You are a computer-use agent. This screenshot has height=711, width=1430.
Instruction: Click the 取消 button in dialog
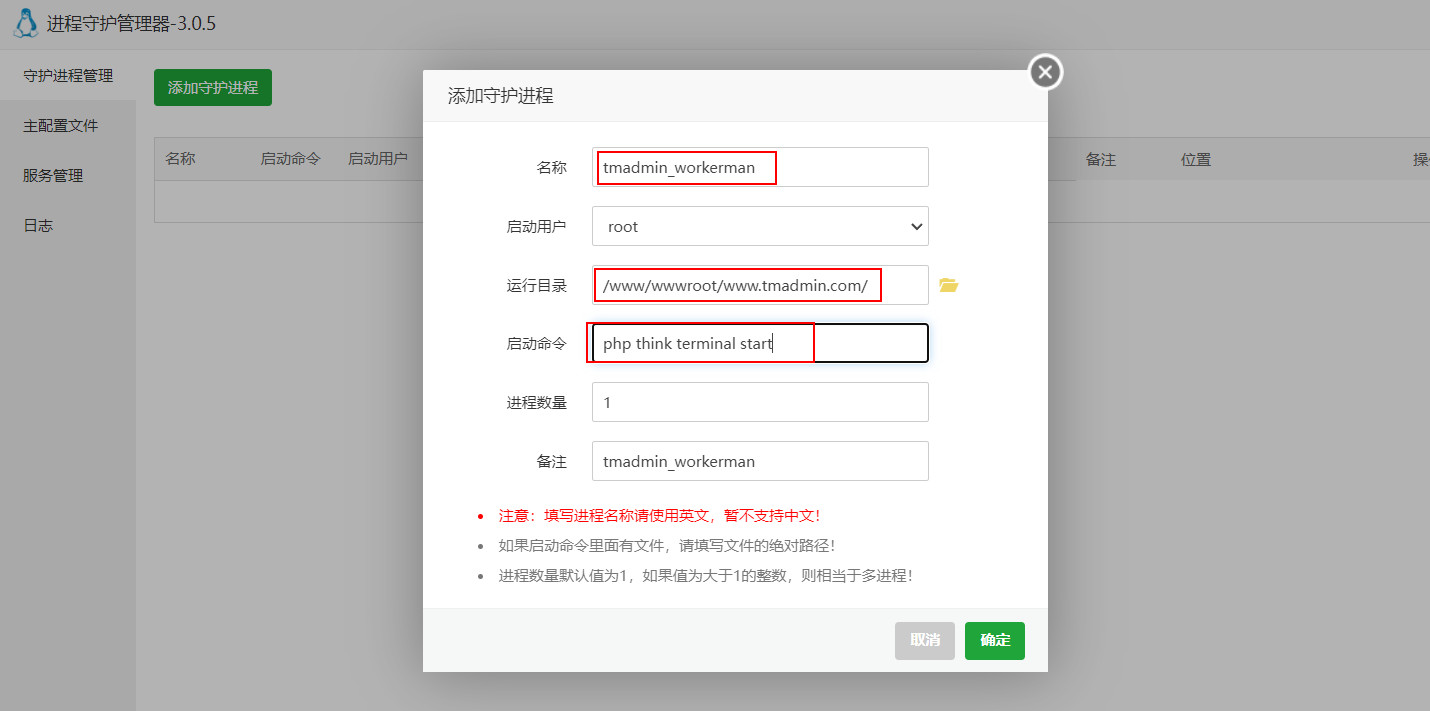click(x=924, y=640)
